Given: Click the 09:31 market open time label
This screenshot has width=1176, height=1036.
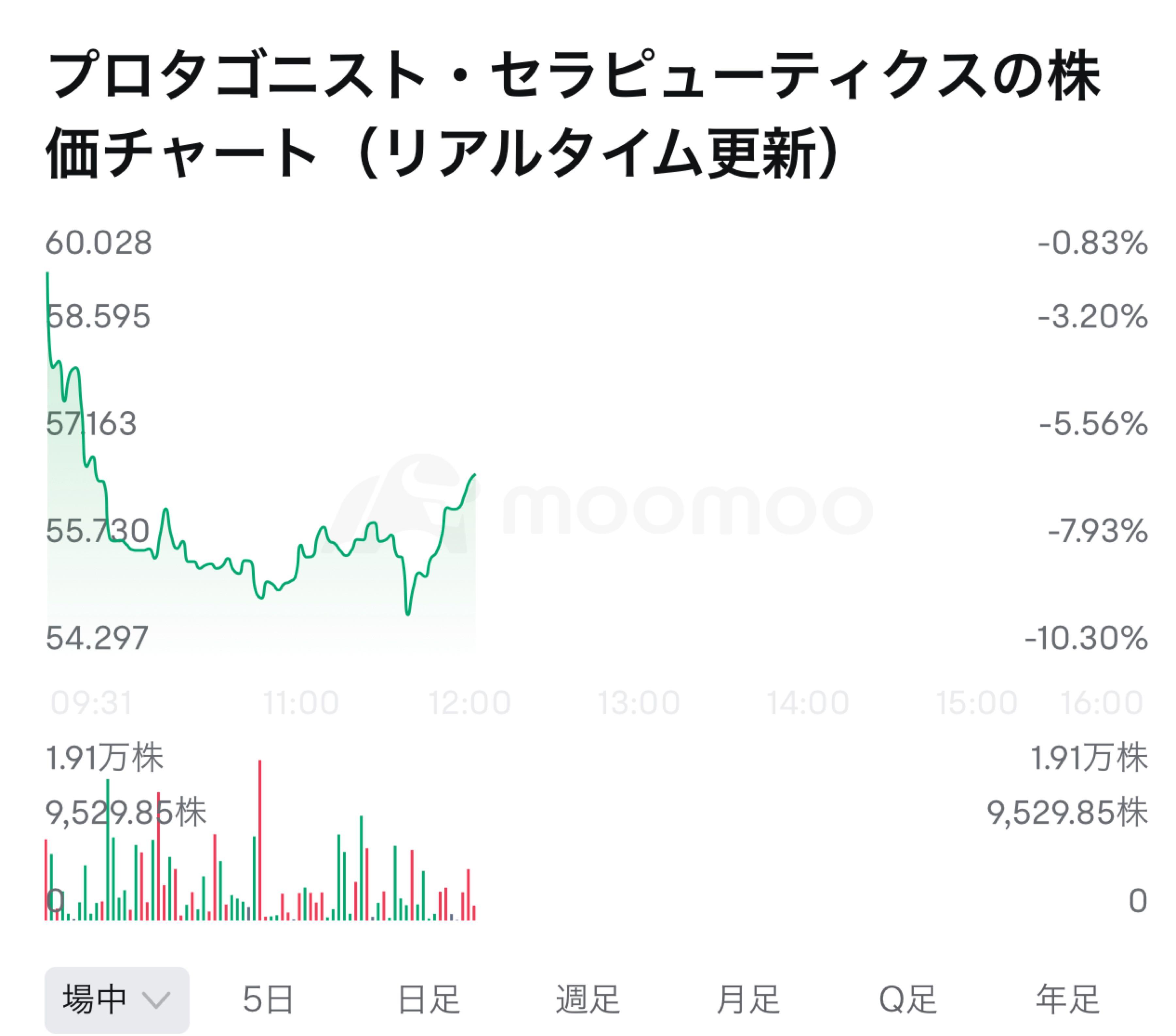Looking at the screenshot, I should click(x=91, y=703).
